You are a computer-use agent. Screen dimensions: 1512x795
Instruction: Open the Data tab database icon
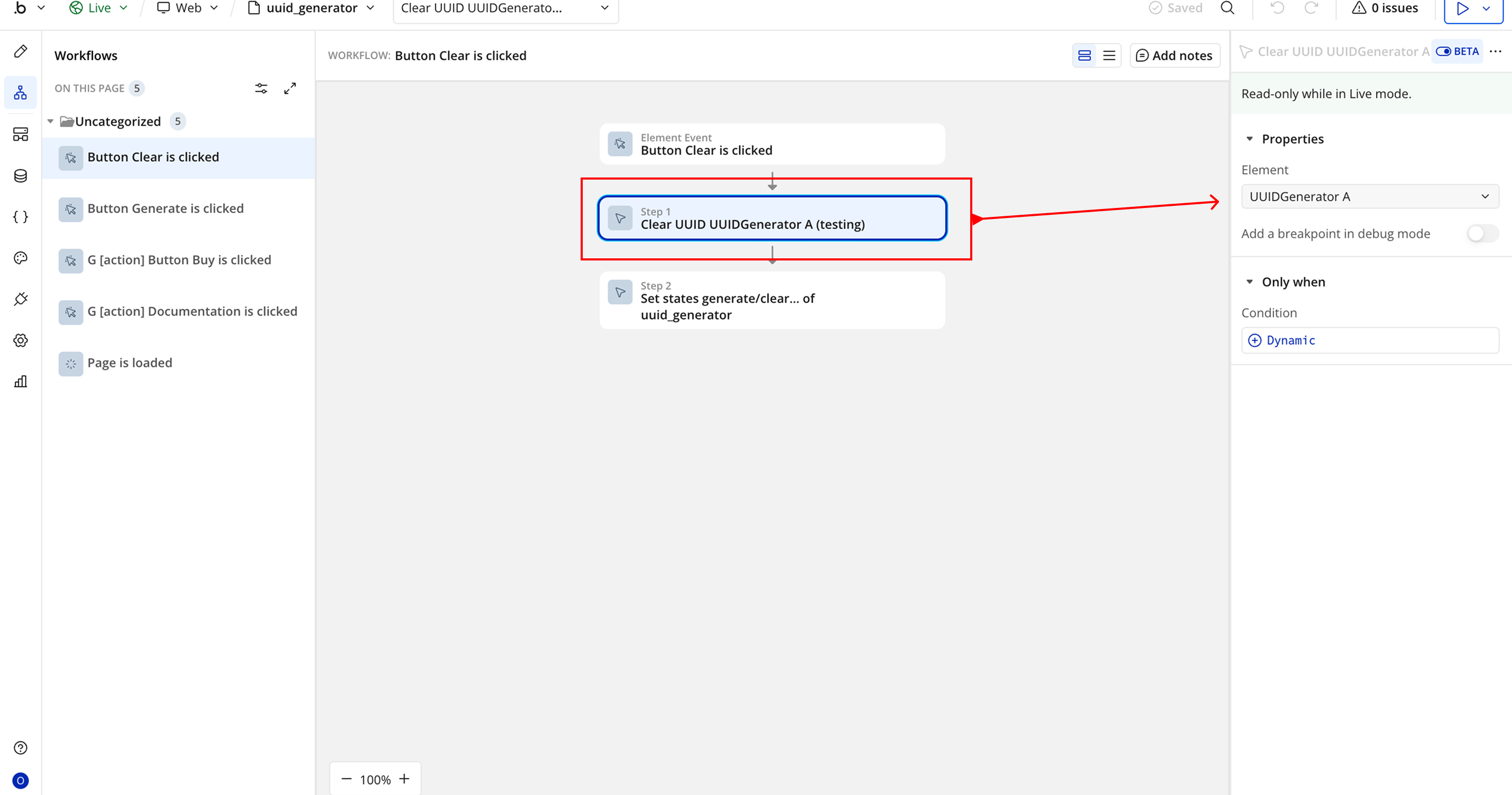point(20,175)
